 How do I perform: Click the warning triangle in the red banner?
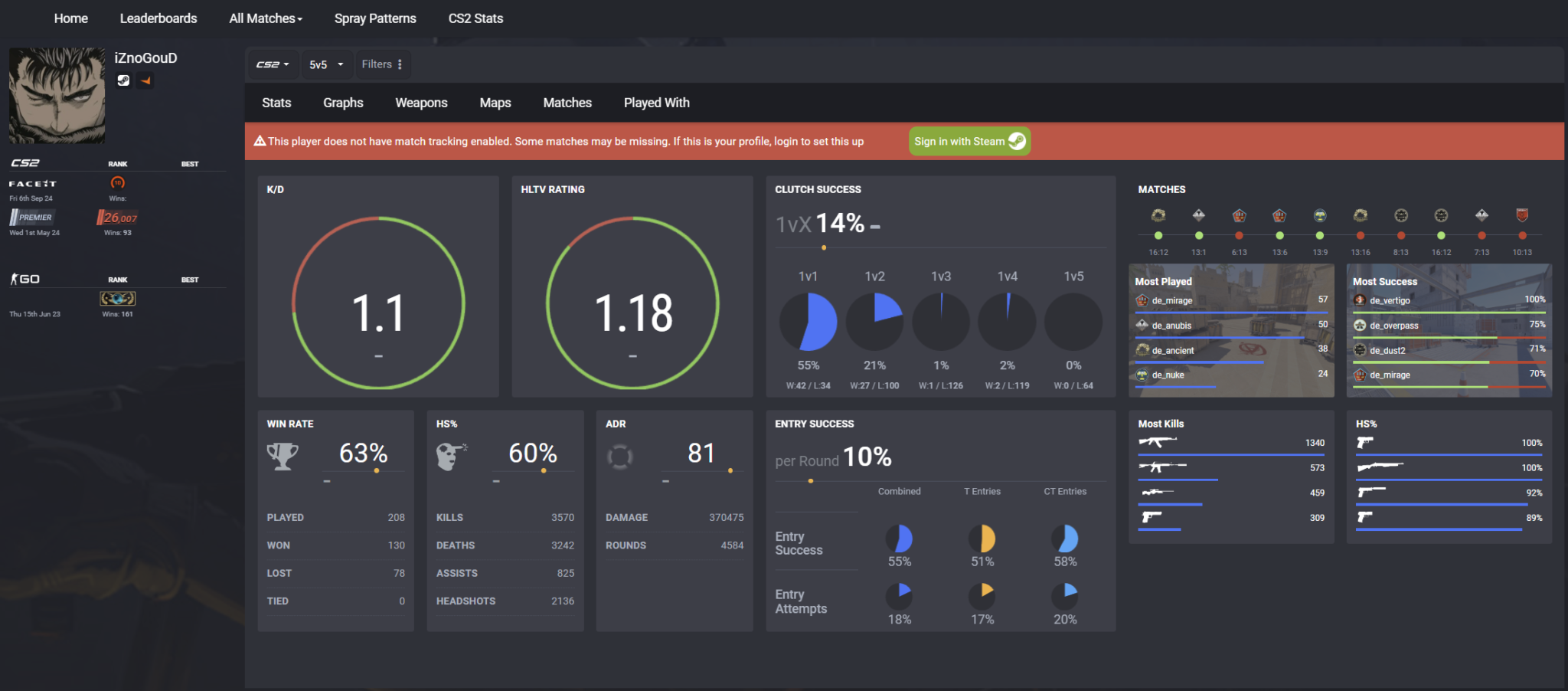[260, 141]
